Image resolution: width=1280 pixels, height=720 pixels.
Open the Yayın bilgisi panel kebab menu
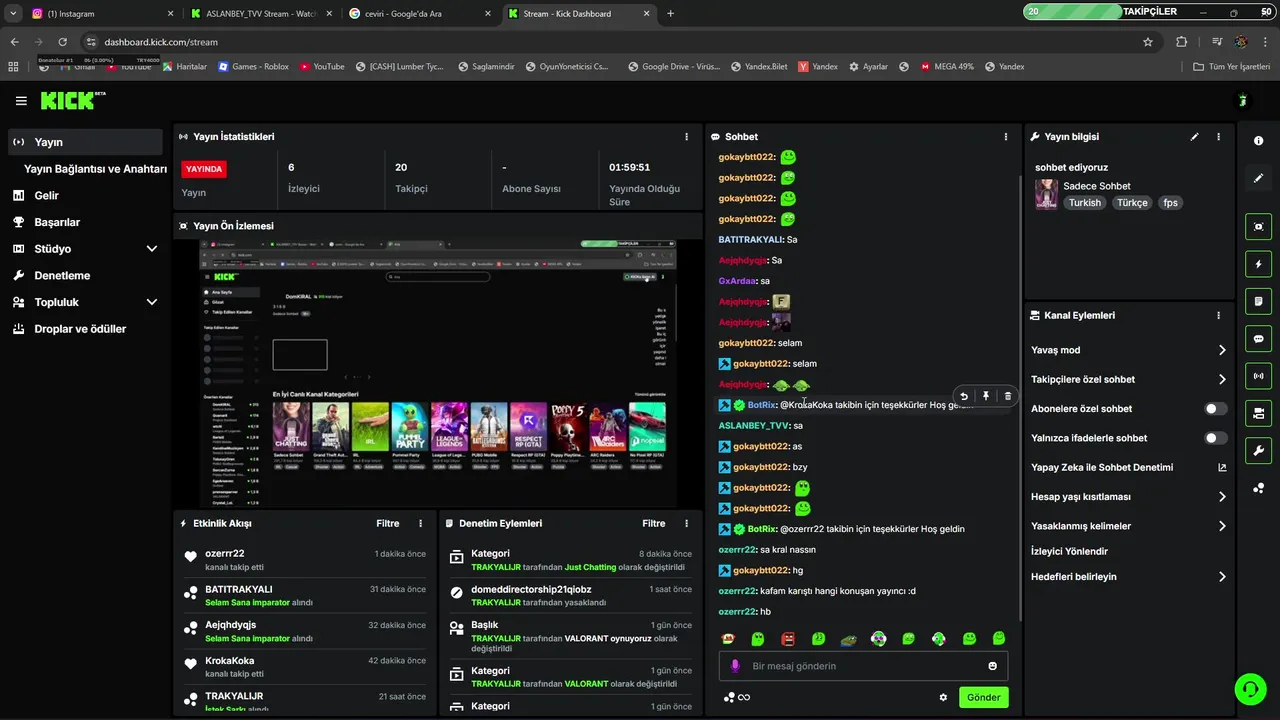(1218, 137)
